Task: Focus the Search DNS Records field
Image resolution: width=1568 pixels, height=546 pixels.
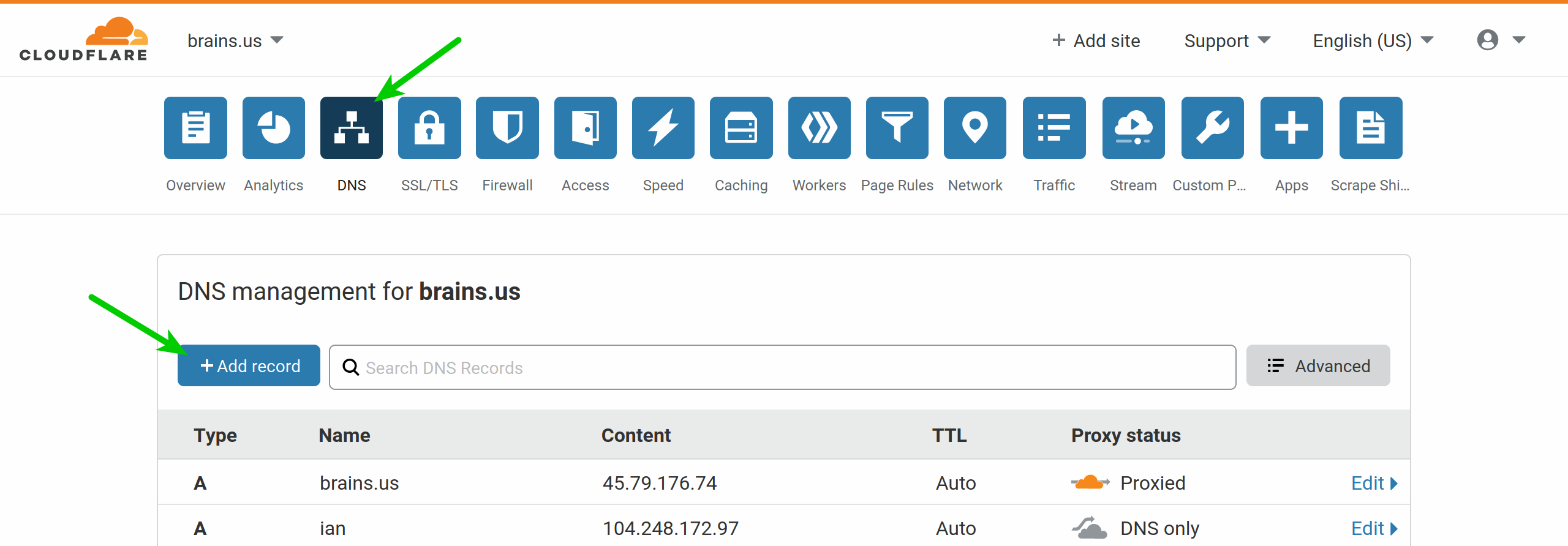Action: [782, 367]
